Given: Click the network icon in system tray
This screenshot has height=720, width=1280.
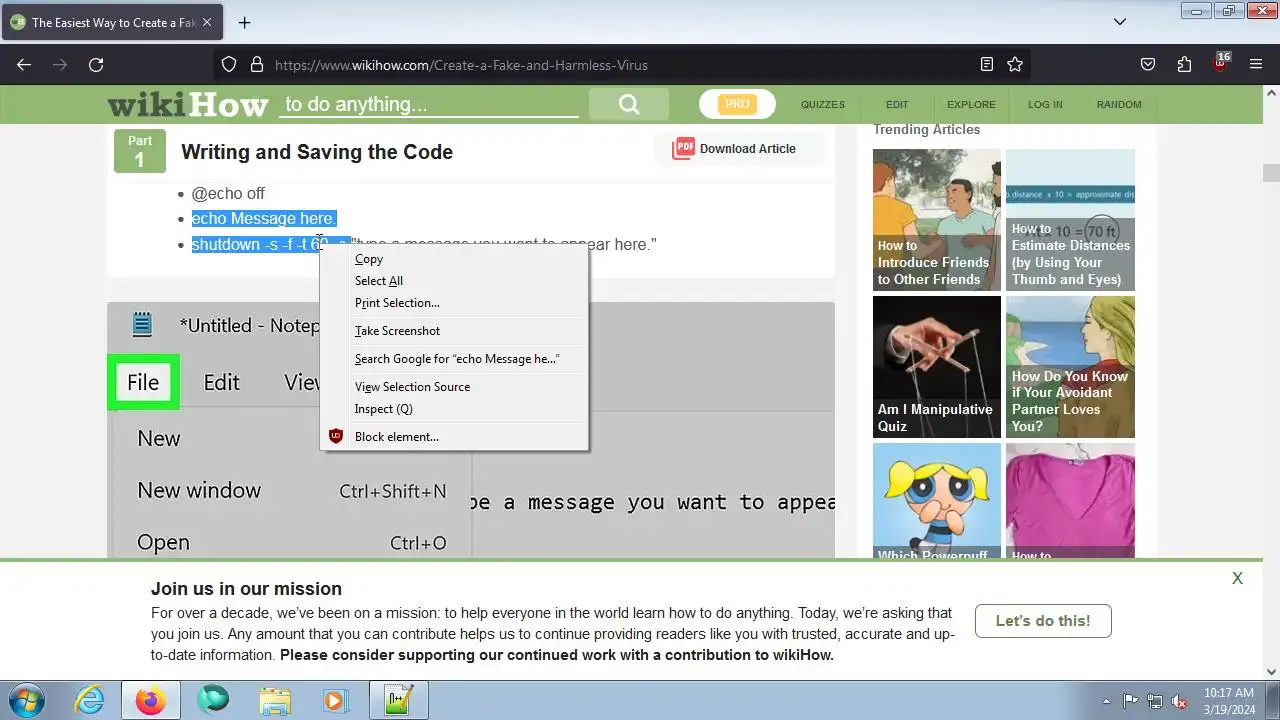Looking at the screenshot, I should [x=1155, y=701].
